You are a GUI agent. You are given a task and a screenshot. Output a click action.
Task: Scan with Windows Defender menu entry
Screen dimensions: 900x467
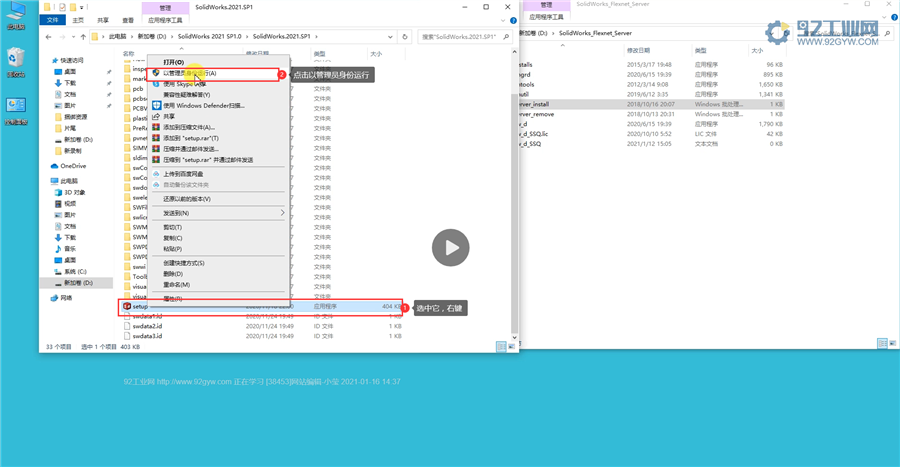point(204,106)
